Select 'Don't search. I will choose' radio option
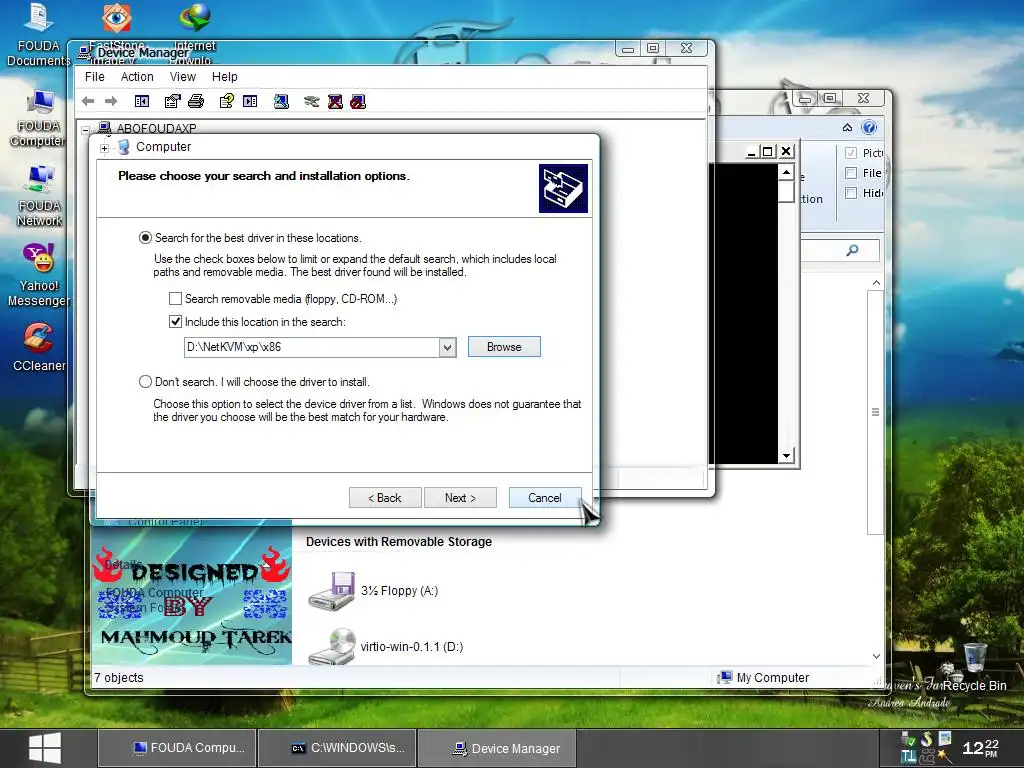The image size is (1024, 768). point(145,382)
